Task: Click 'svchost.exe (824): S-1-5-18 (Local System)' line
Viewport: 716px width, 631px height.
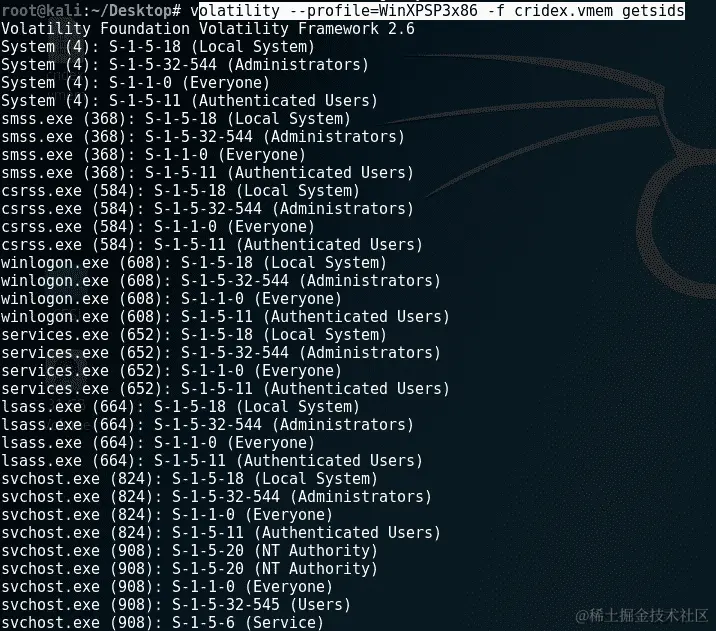Action: 190,479
